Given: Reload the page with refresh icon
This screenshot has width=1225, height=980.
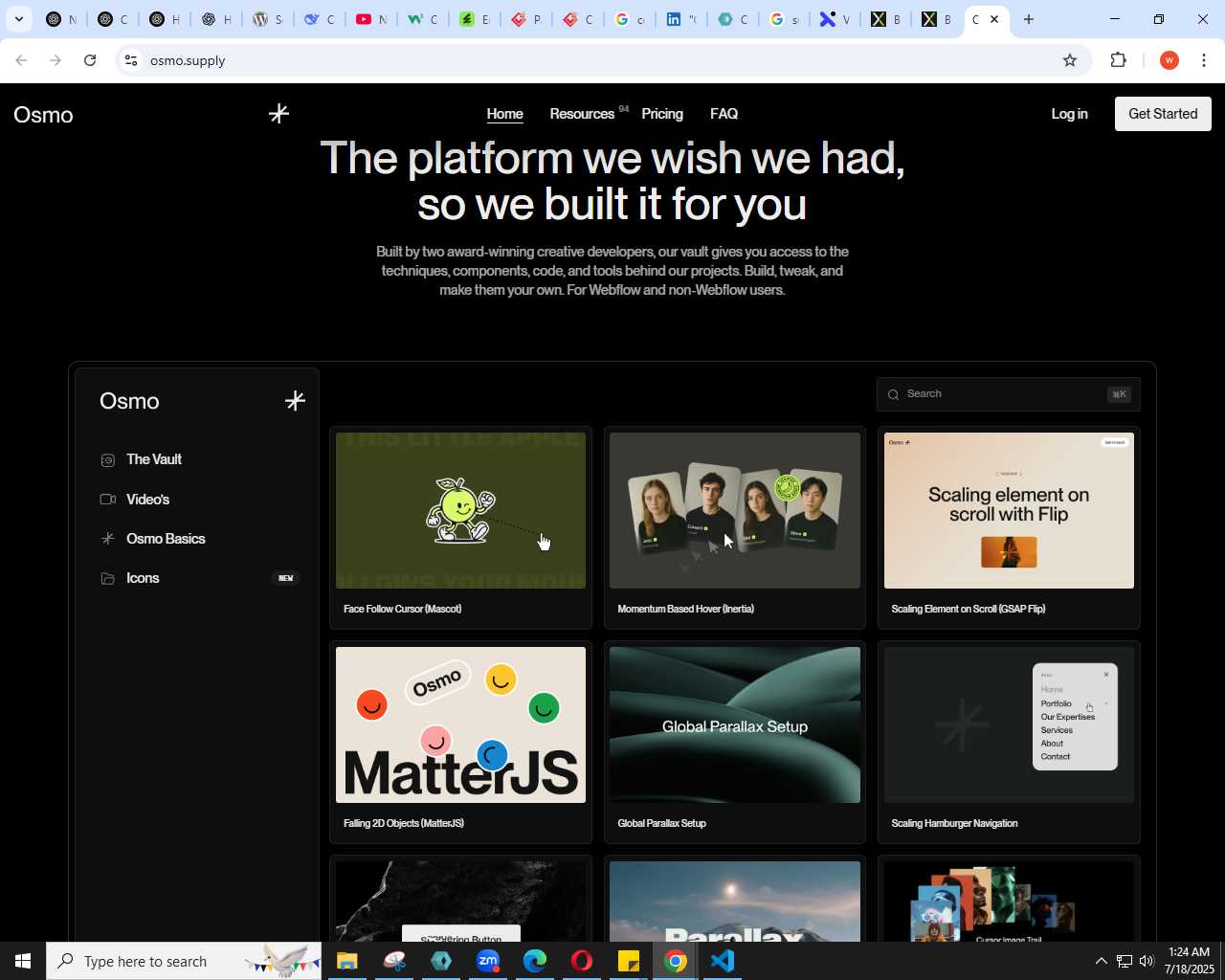Looking at the screenshot, I should click(90, 60).
